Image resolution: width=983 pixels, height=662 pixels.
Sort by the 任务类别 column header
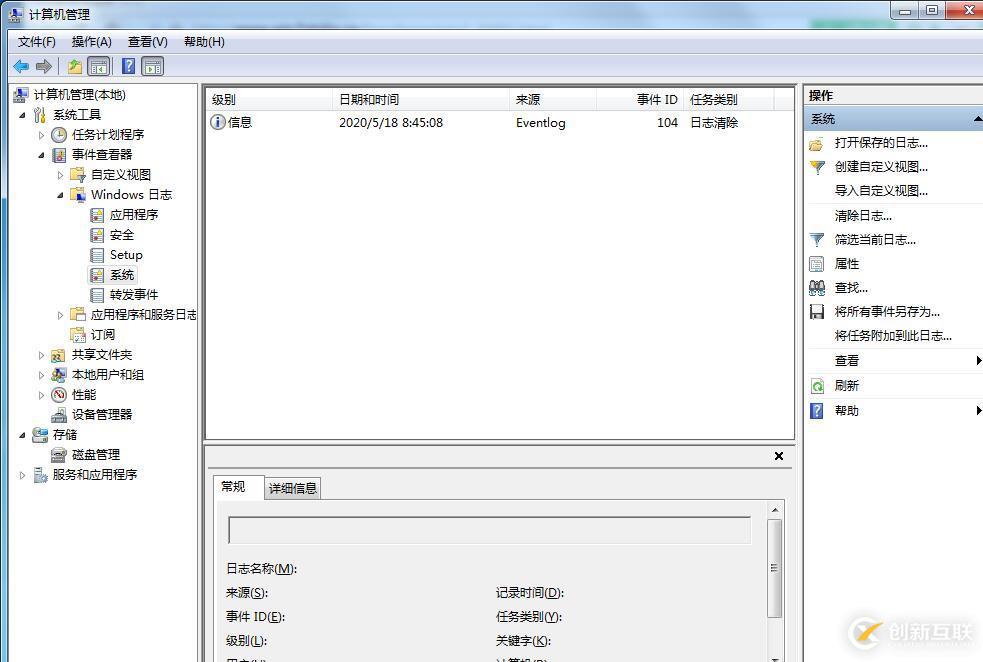(x=729, y=99)
